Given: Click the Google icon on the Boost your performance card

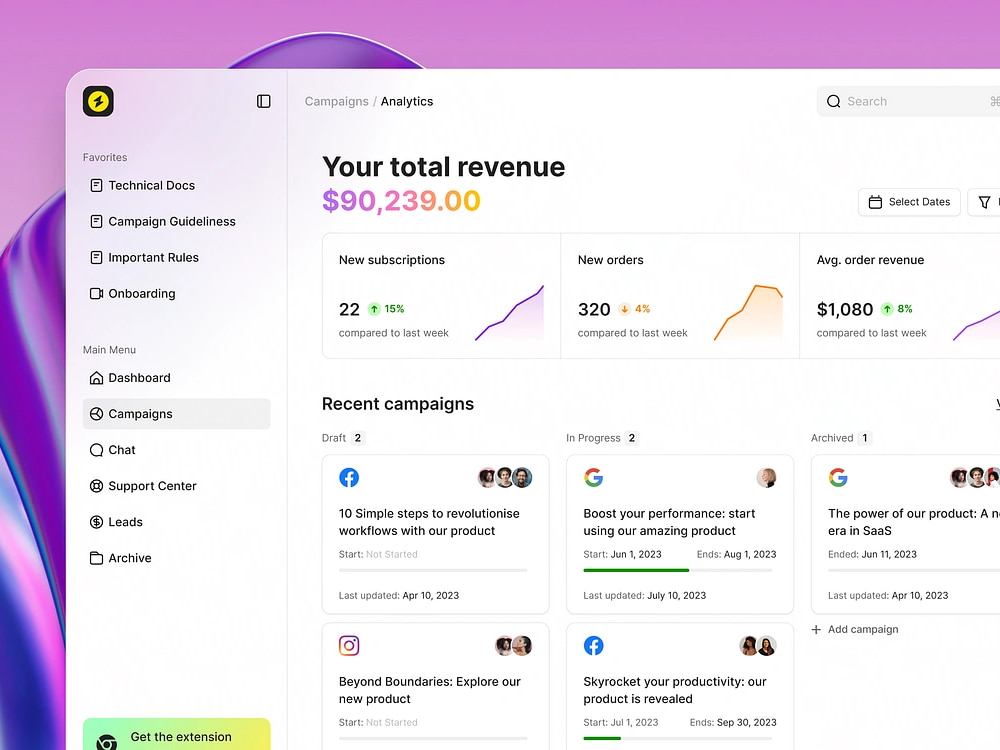Looking at the screenshot, I should [x=594, y=478].
